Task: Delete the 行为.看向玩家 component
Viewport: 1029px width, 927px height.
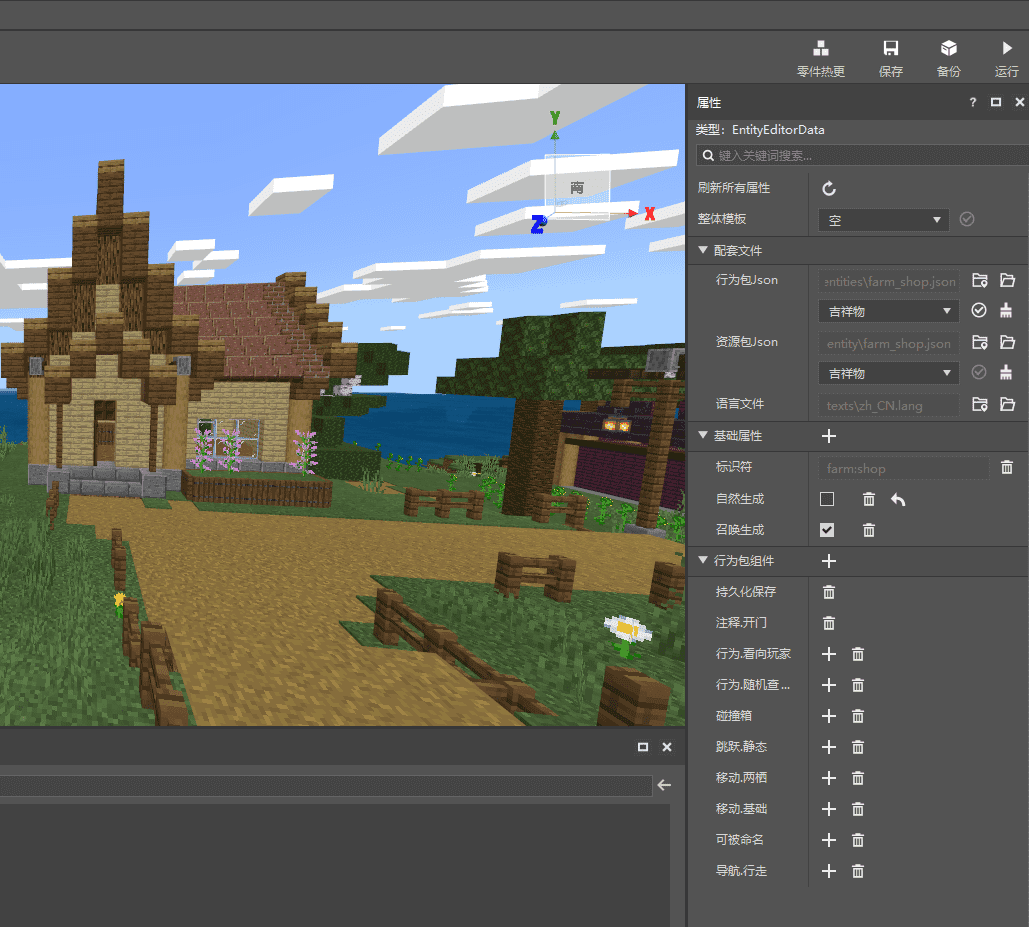Action: click(858, 654)
